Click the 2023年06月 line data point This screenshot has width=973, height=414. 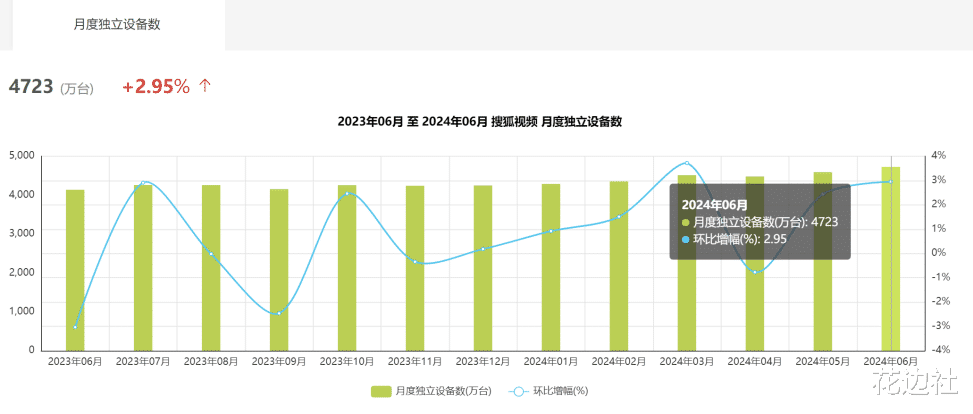[x=75, y=327]
